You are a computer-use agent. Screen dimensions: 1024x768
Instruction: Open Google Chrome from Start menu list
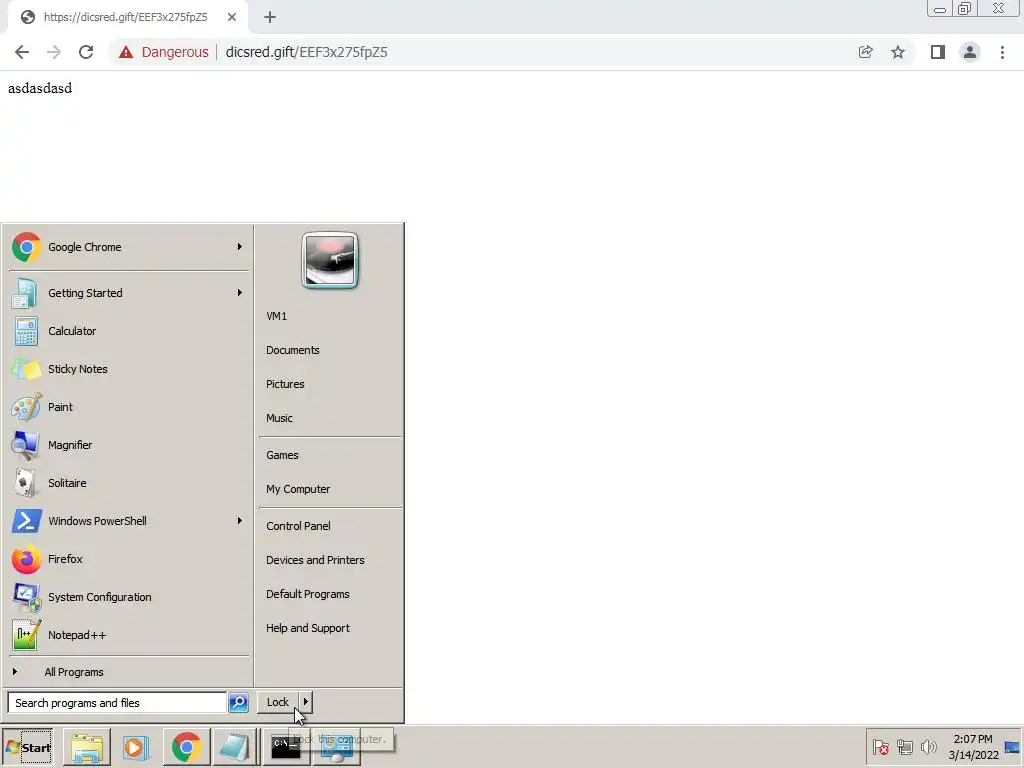[x=129, y=247]
